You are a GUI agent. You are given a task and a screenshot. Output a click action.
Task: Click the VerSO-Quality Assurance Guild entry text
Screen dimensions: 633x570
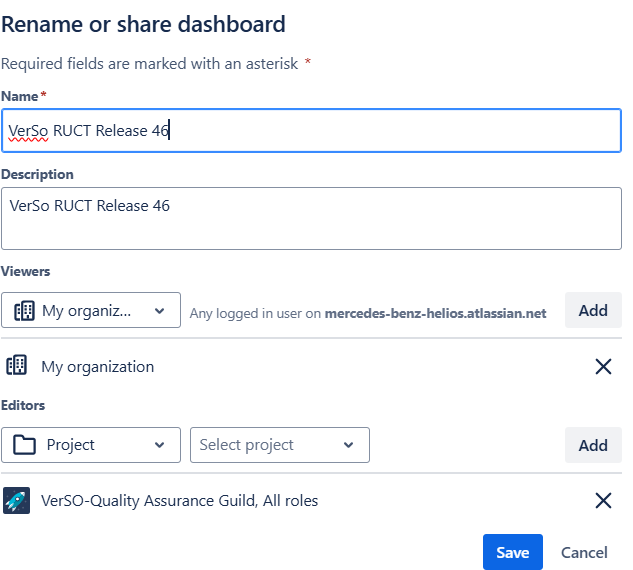180,501
